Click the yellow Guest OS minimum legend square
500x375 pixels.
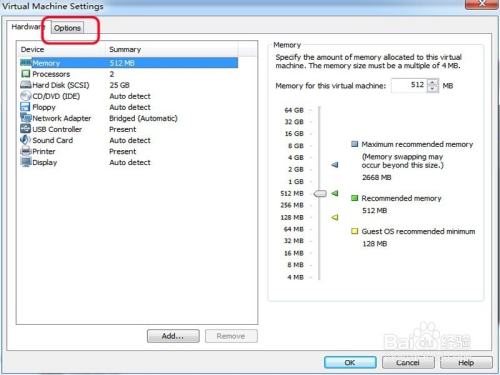(354, 231)
